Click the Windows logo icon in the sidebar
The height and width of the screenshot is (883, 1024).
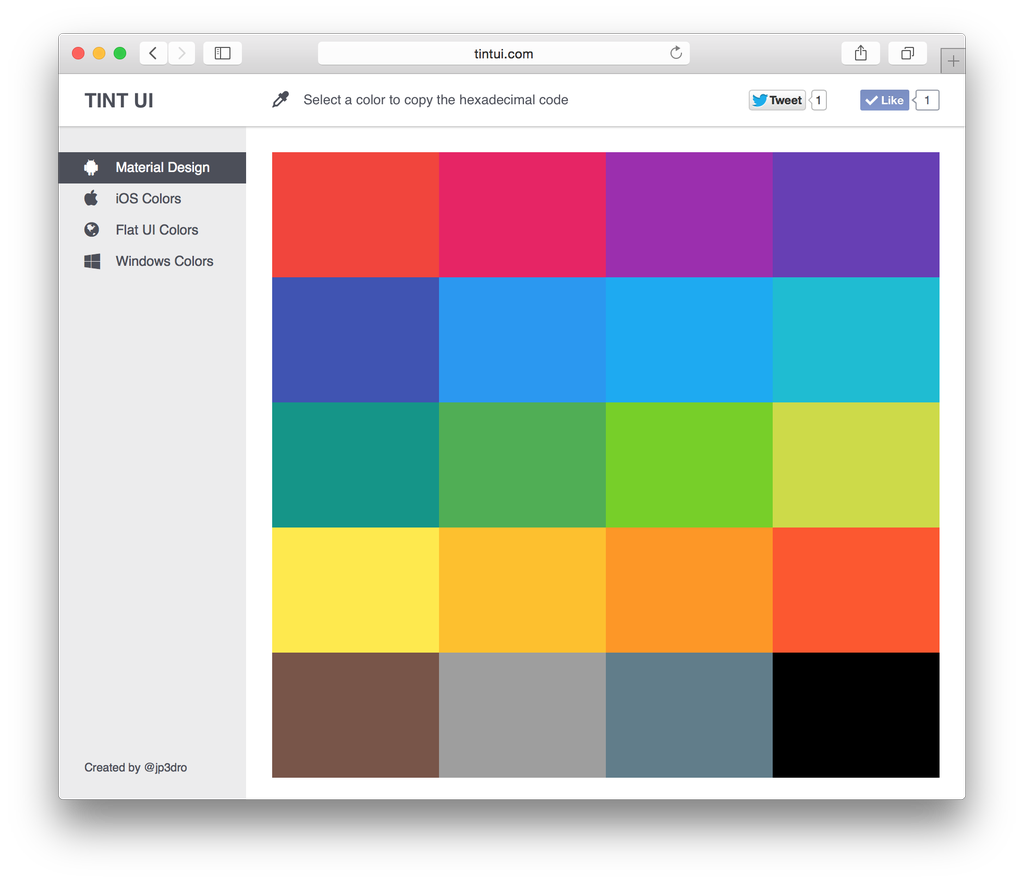coord(90,260)
